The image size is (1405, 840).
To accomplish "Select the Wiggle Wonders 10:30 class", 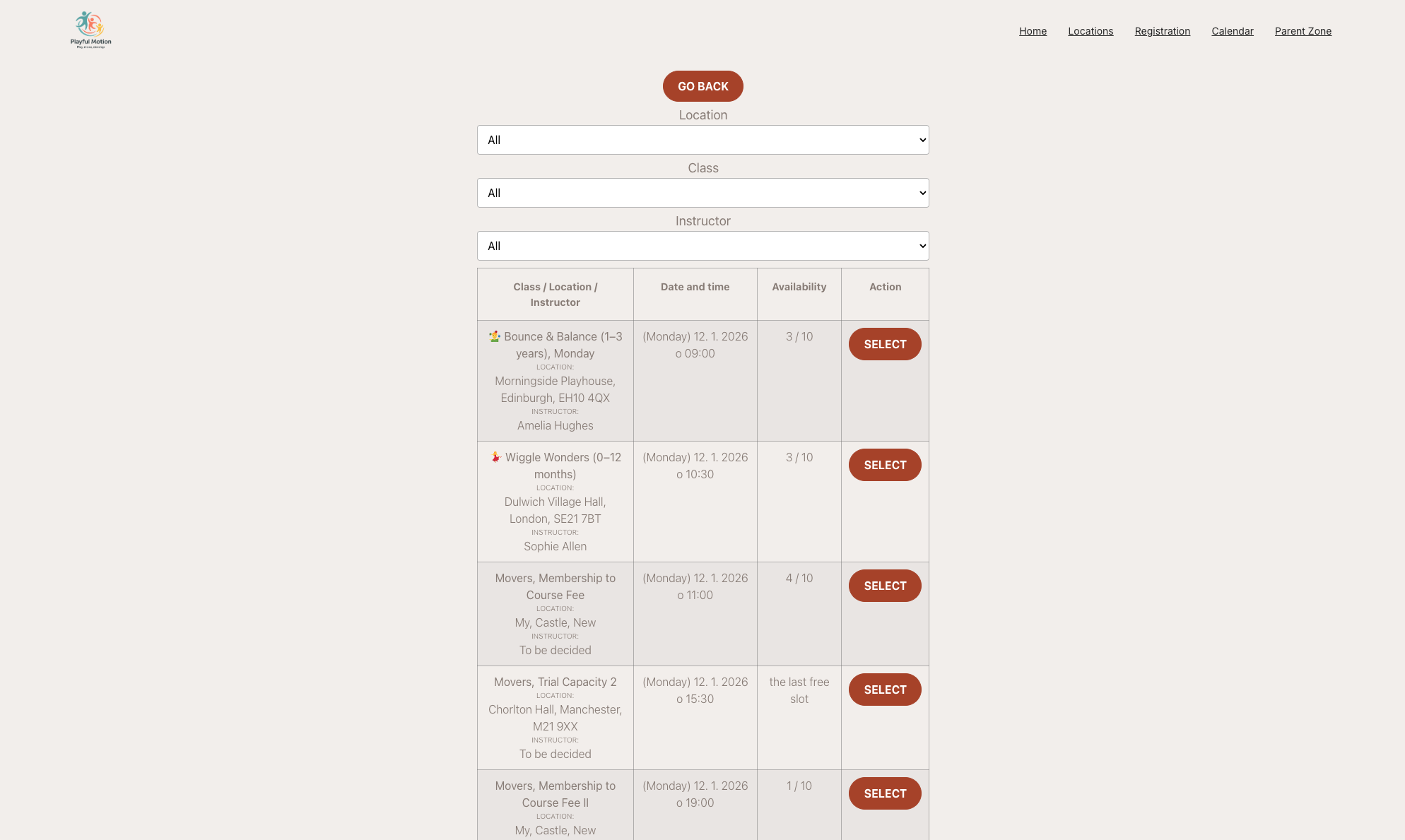I will tap(885, 465).
